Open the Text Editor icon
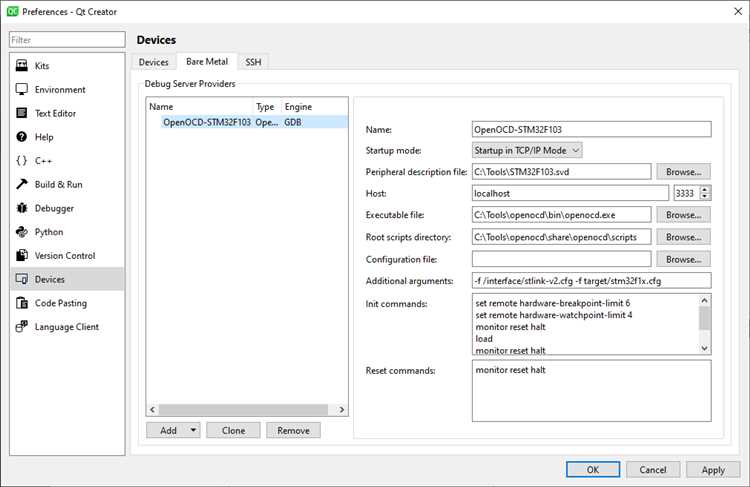Viewport: 750px width, 487px height. tap(22, 113)
